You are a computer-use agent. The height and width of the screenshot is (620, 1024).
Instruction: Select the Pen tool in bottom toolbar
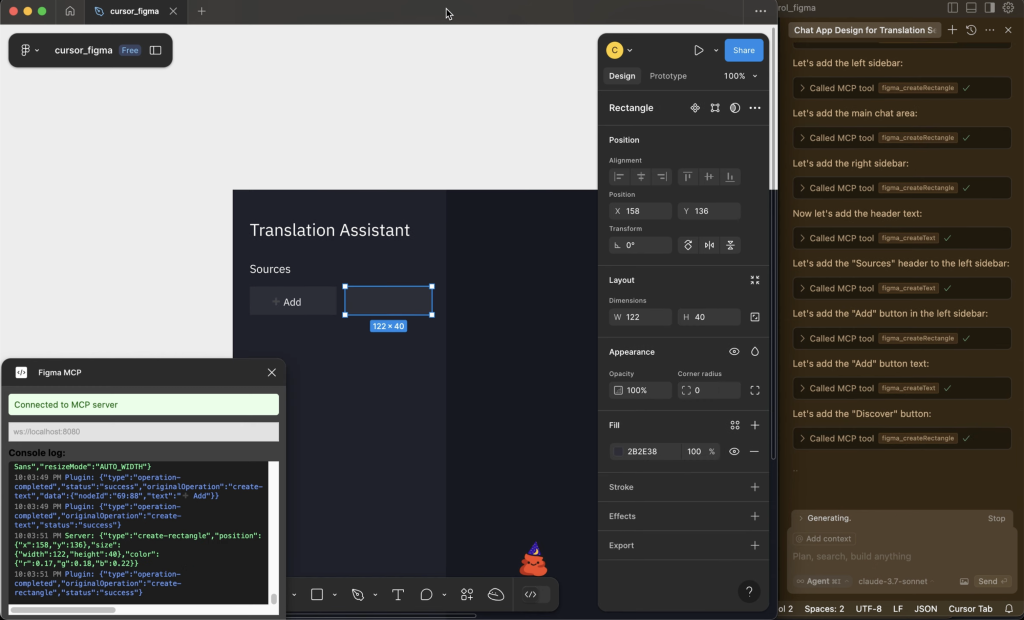358,594
